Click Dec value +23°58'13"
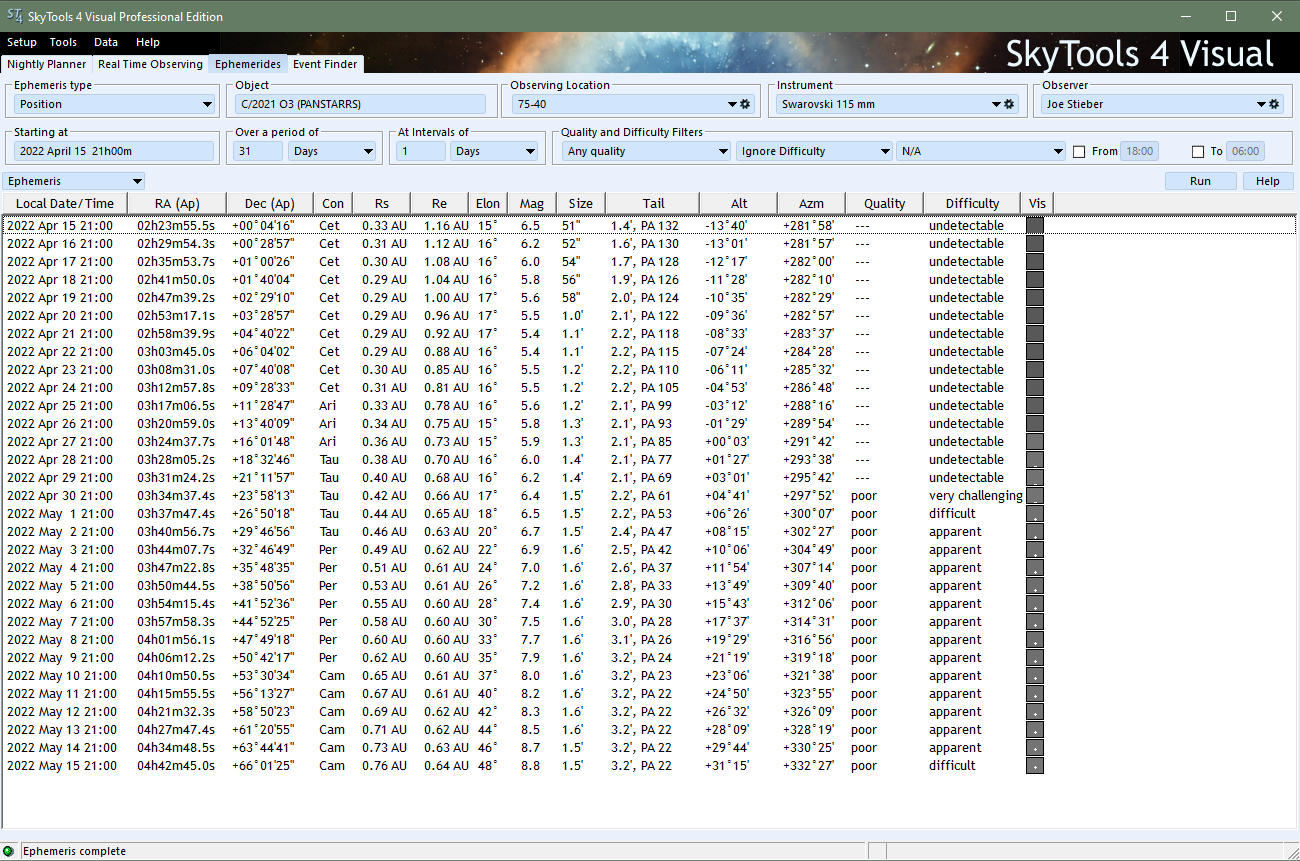This screenshot has height=861, width=1300. point(262,496)
